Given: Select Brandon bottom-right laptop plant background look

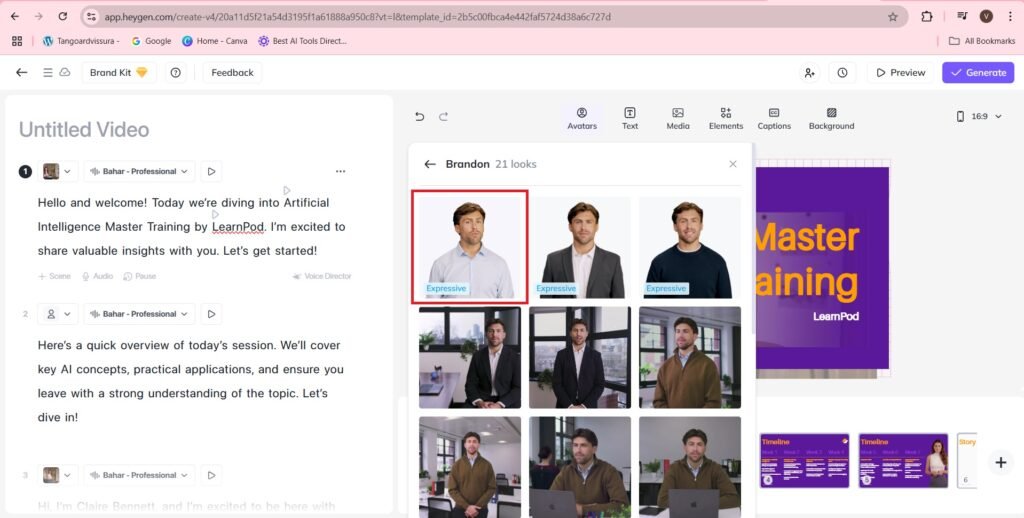Looking at the screenshot, I should [x=690, y=467].
